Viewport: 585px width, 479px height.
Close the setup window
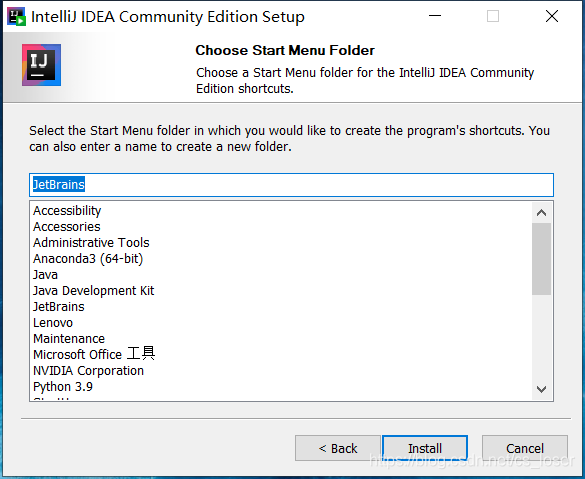(x=552, y=16)
